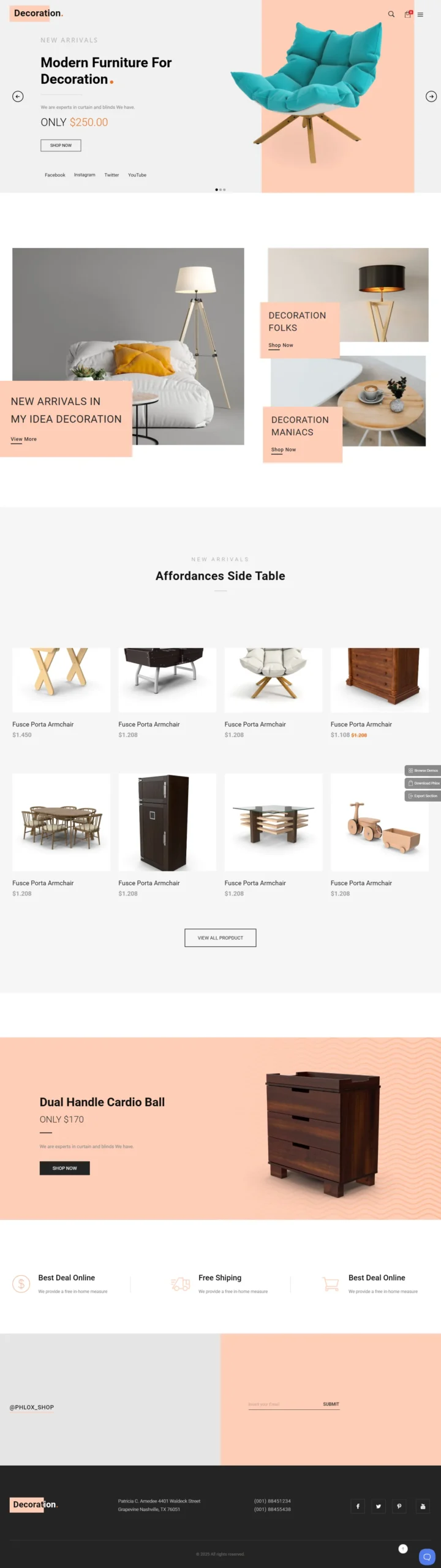Submit the email newsletter form
Screen dimensions: 441x1568
coord(331,1404)
